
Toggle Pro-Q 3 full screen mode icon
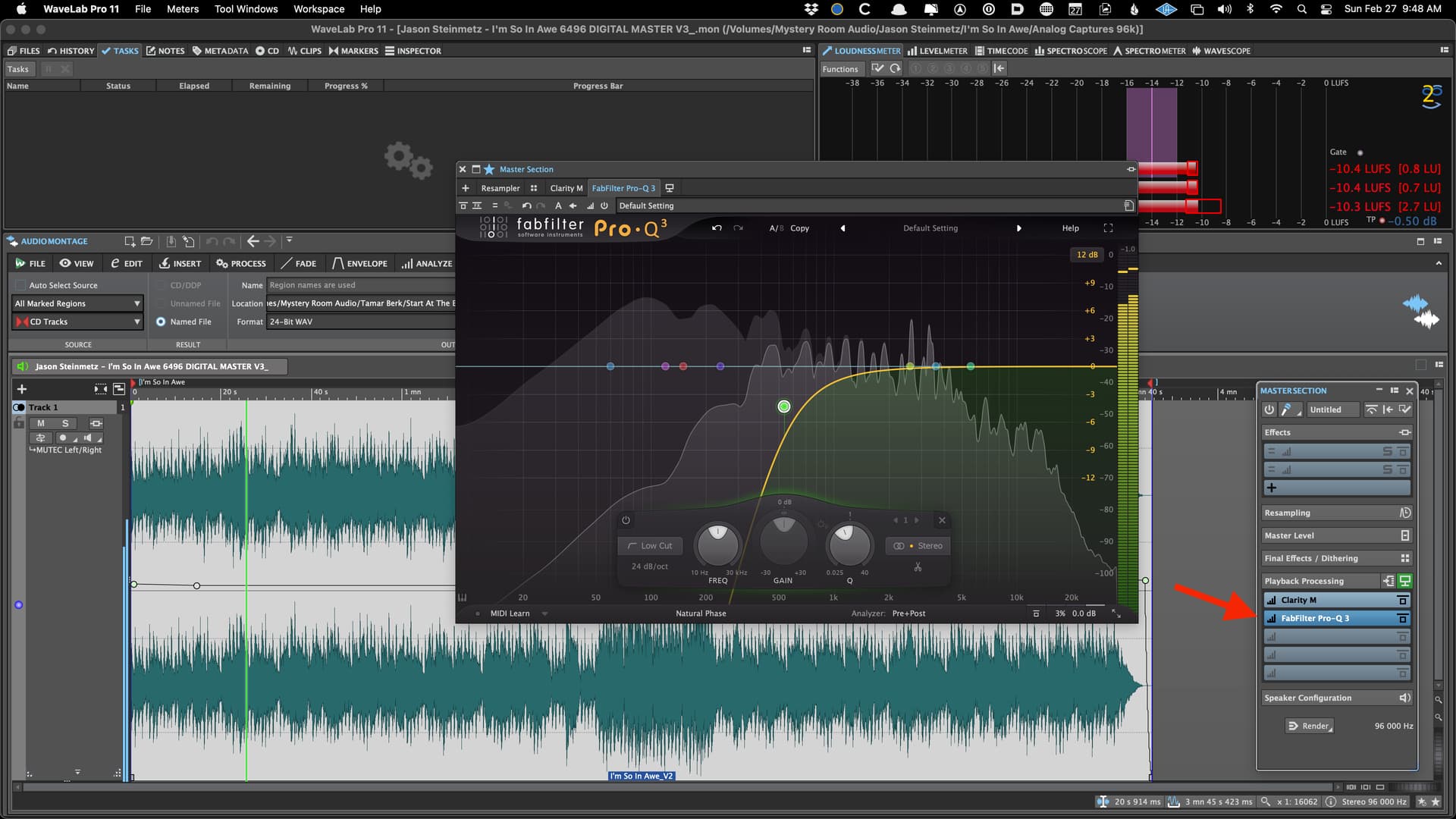(1108, 228)
